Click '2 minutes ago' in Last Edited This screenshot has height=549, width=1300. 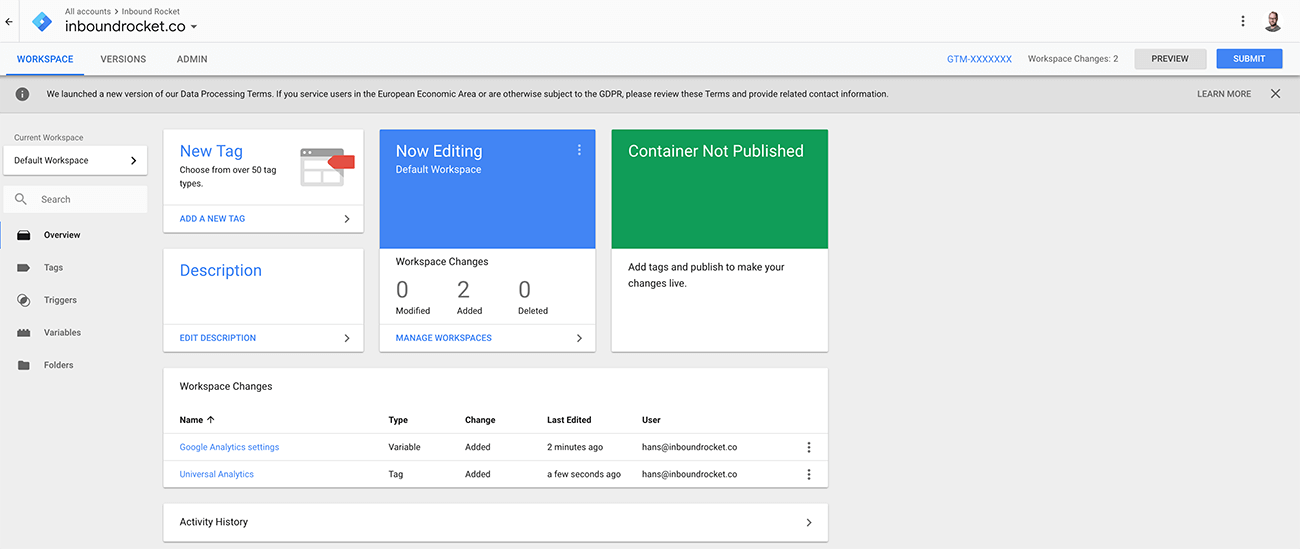pyautogui.click(x=575, y=447)
